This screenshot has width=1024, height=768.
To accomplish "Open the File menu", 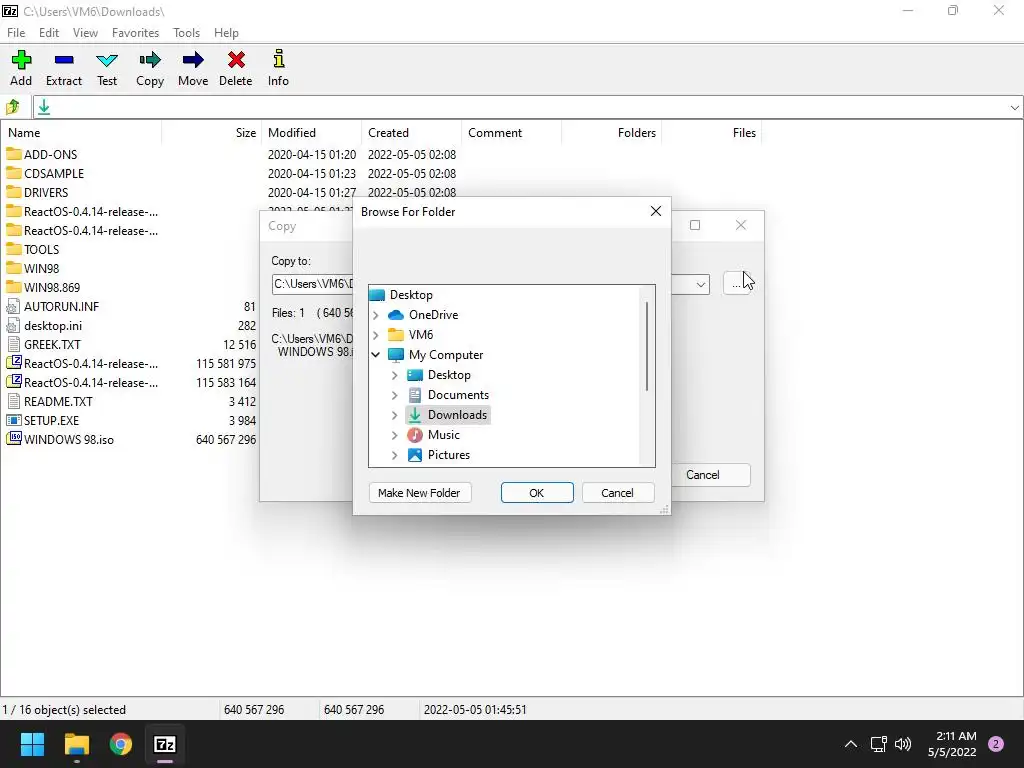I will pyautogui.click(x=16, y=33).
